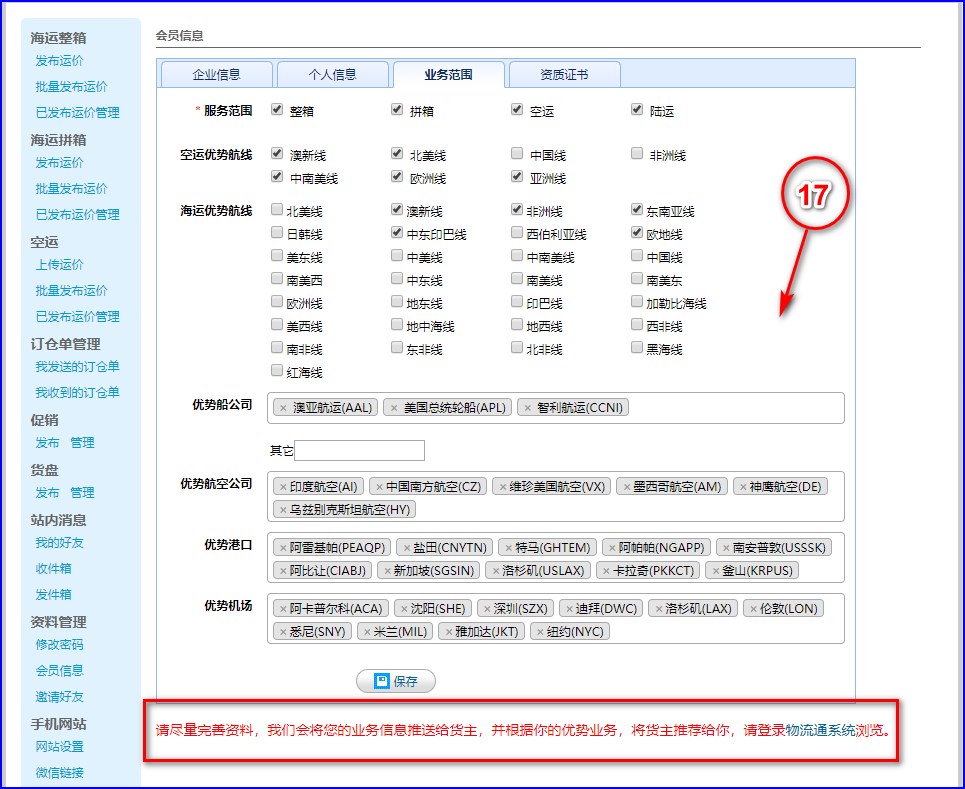Check the 加勒比海线 checkbox
The image size is (965, 789).
[637, 302]
